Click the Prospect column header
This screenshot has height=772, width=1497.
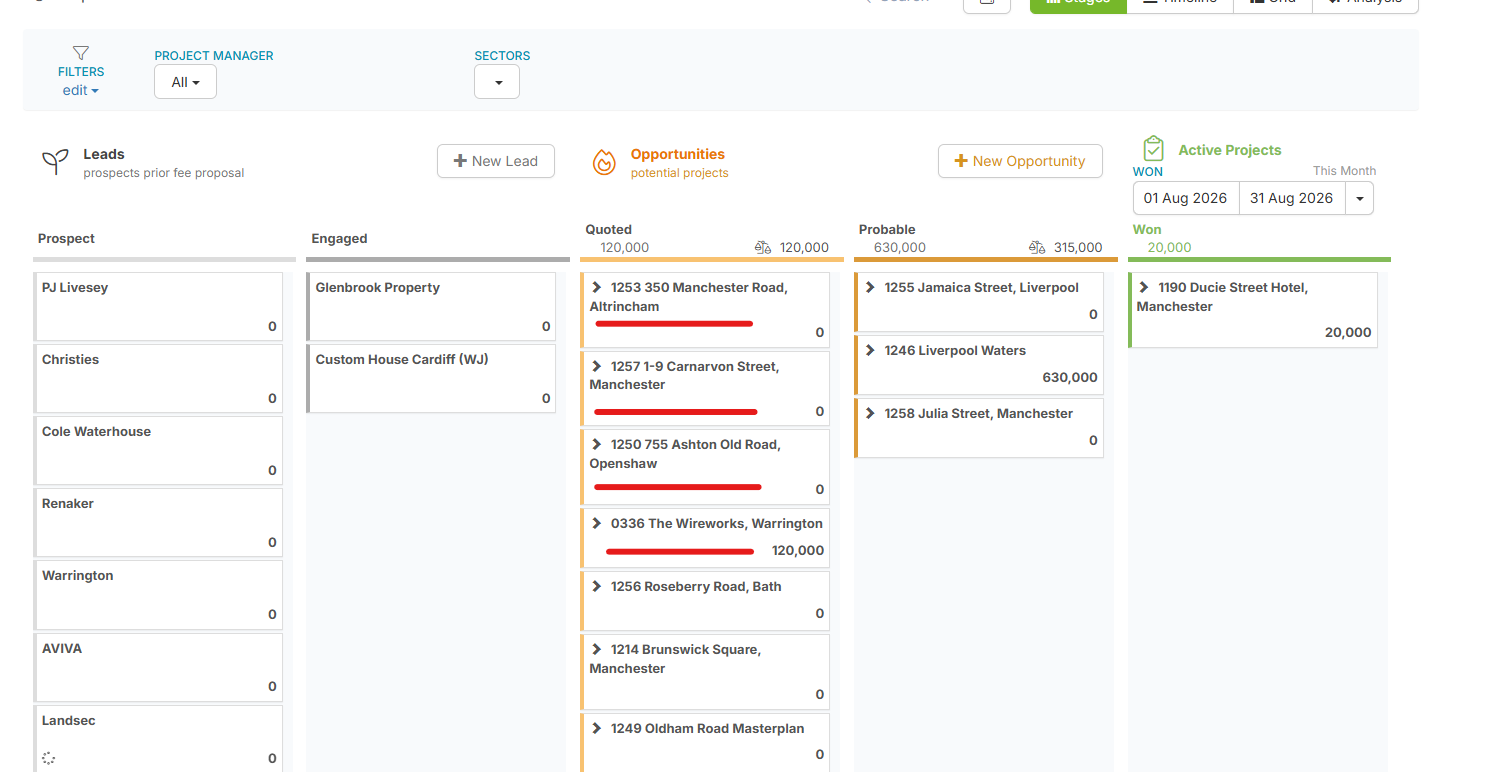[67, 238]
